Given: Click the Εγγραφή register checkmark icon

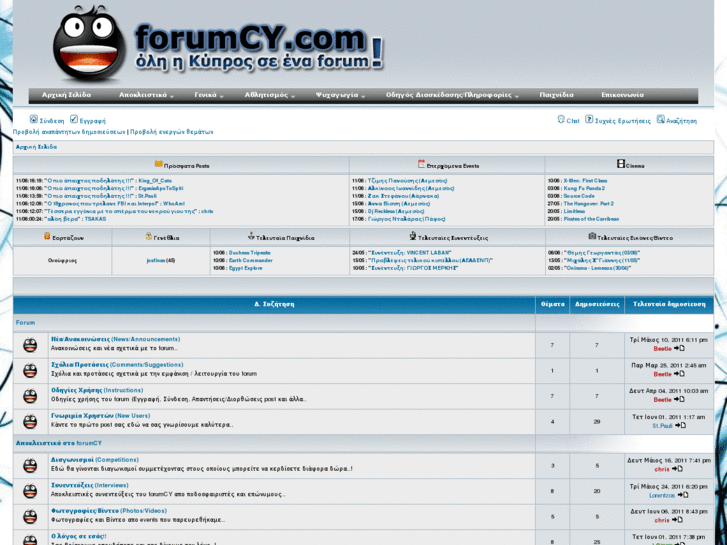Looking at the screenshot, I should (74, 119).
